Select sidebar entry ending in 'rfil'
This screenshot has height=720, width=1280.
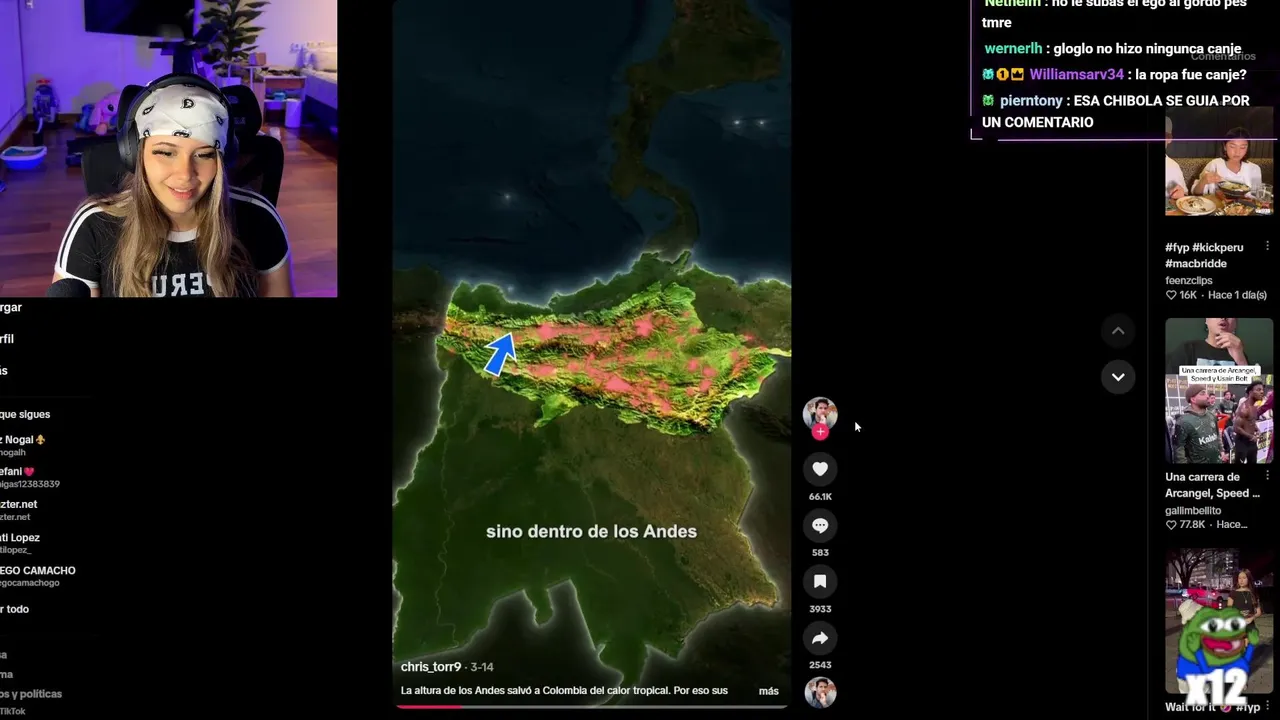(x=8, y=339)
